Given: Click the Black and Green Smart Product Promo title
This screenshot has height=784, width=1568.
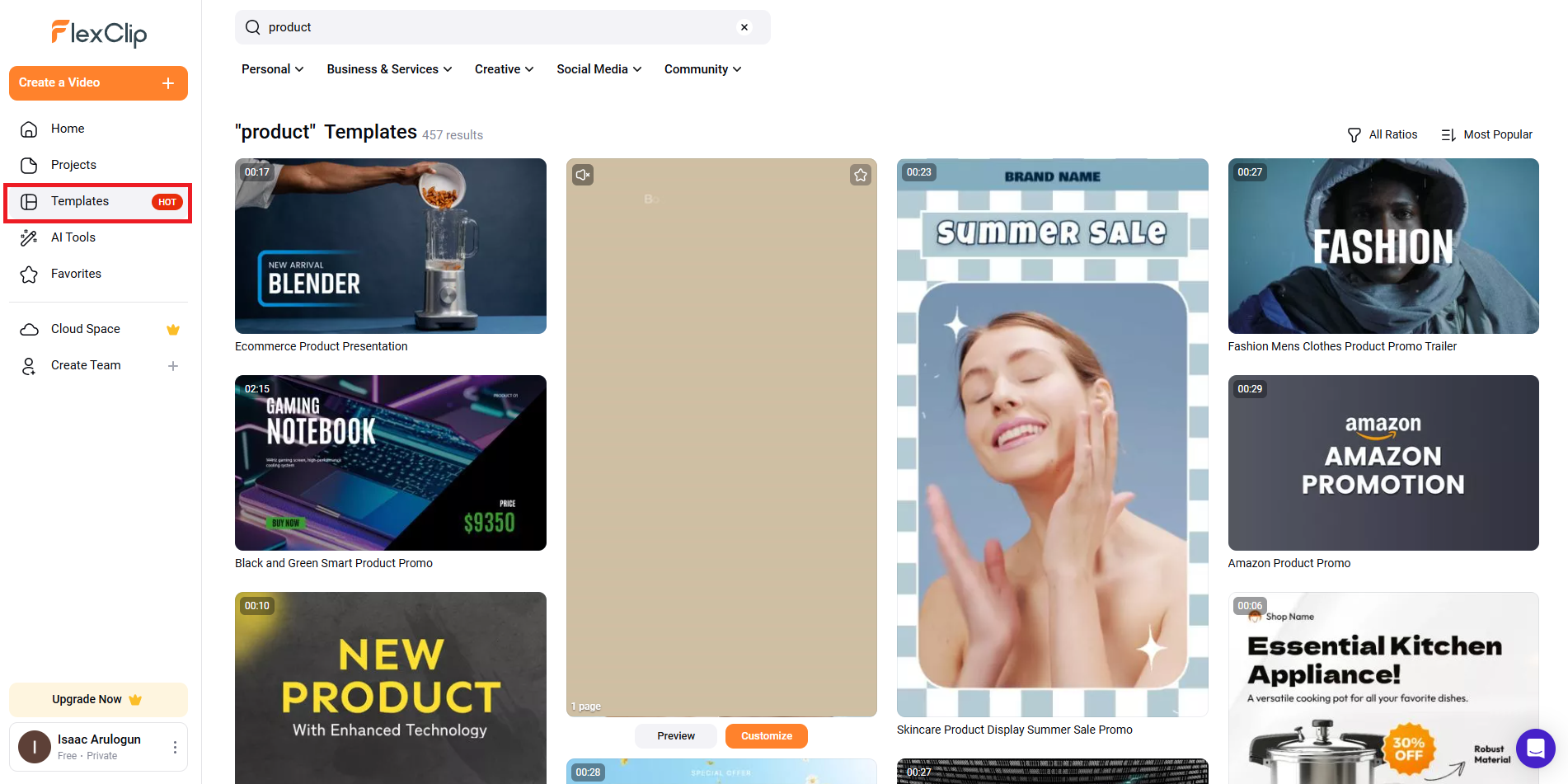Looking at the screenshot, I should 334,563.
